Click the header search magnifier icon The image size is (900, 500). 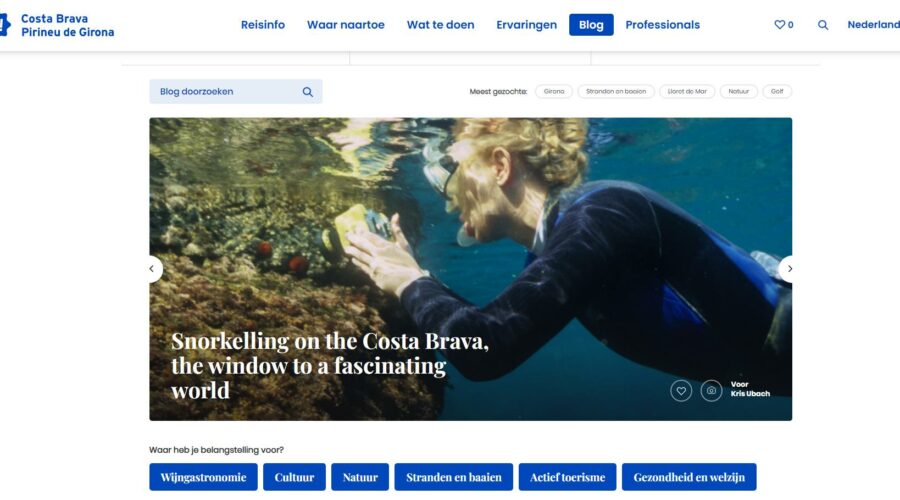pos(823,25)
